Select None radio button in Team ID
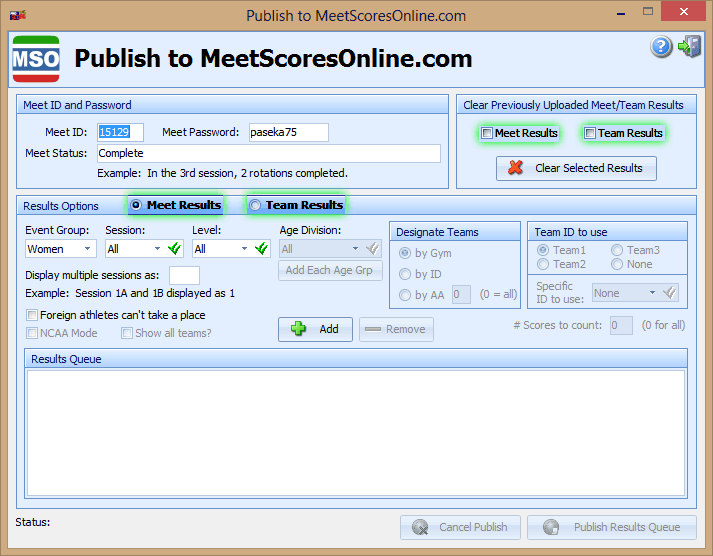Image resolution: width=713 pixels, height=556 pixels. click(617, 264)
